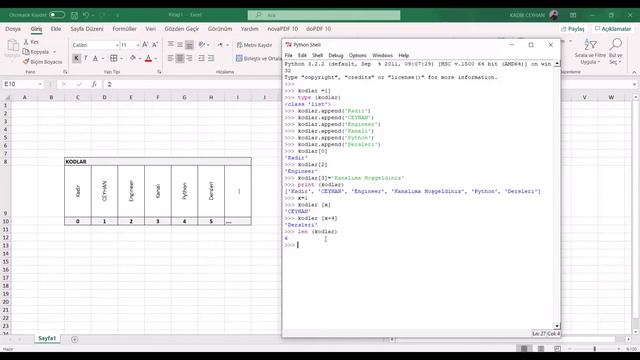Switch to Page Layout view icon
Image resolution: width=640 pixels, height=360 pixels.
[x=541, y=349]
